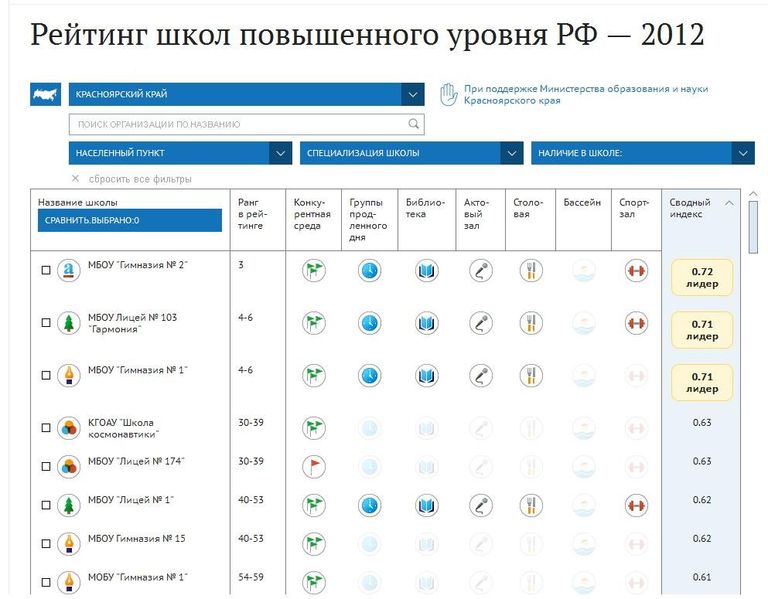Click the clock icon in Лицей № 103 row
This screenshot has height=599, width=768.
point(369,323)
